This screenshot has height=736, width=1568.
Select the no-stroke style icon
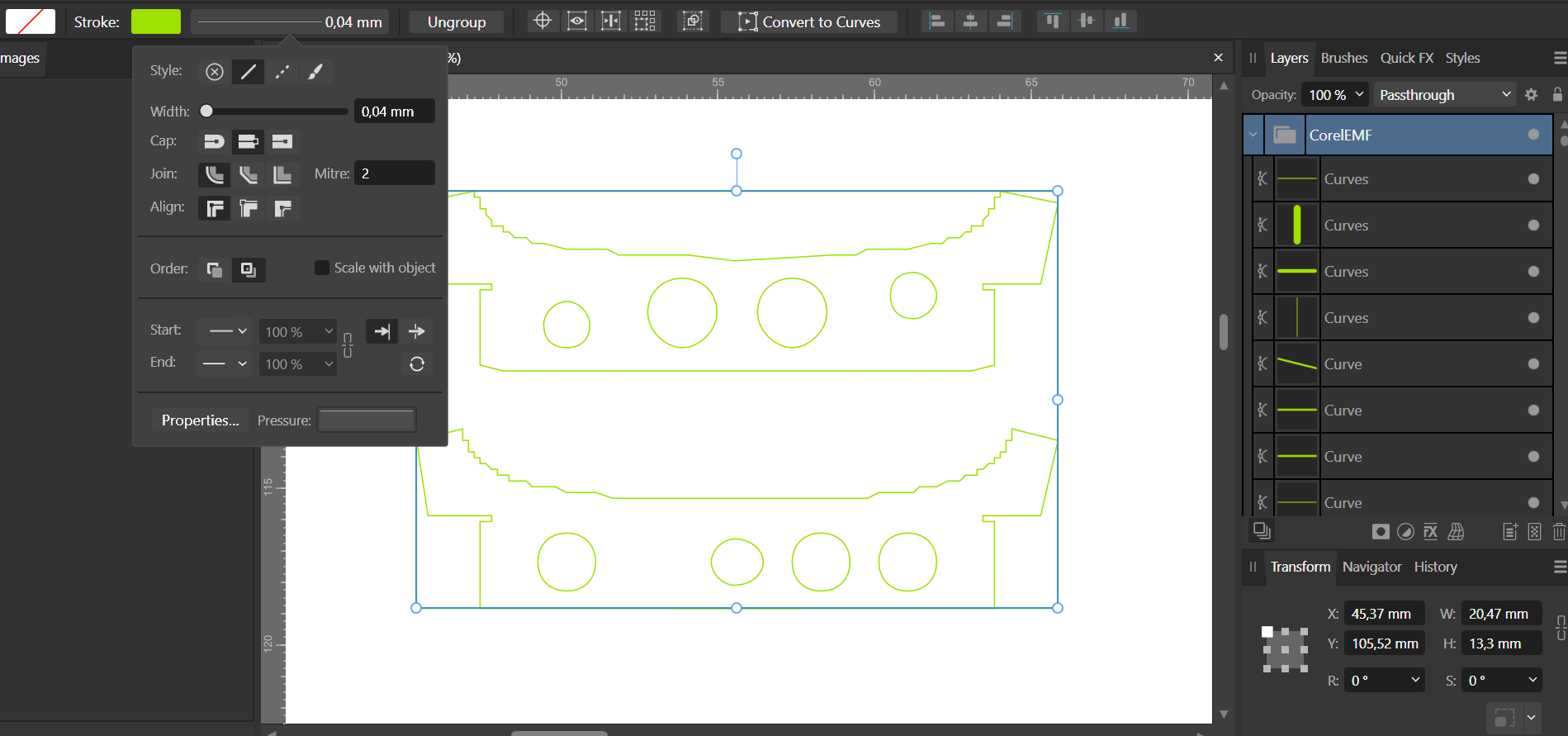coord(215,72)
